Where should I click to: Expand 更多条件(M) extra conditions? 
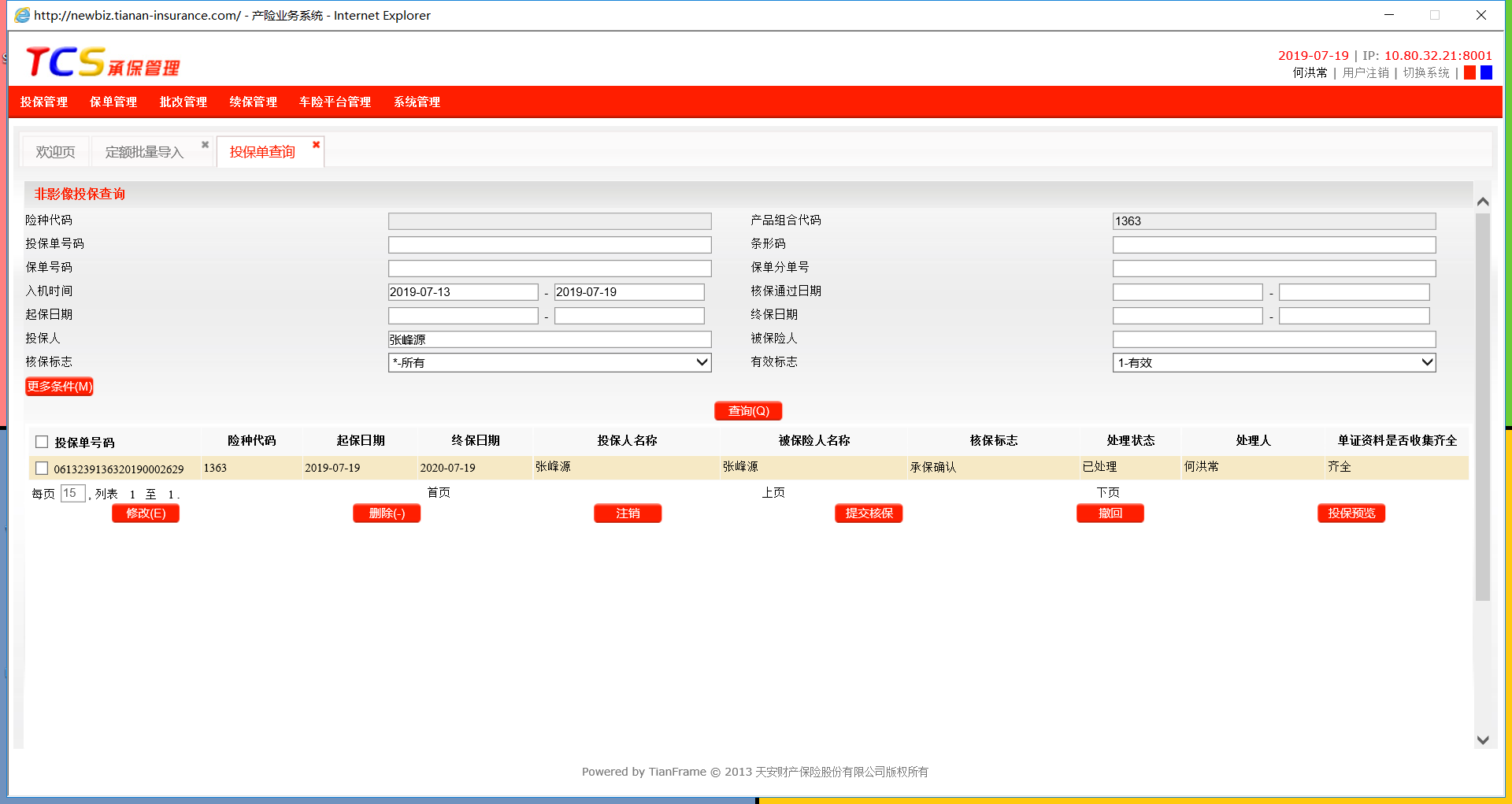click(x=59, y=387)
